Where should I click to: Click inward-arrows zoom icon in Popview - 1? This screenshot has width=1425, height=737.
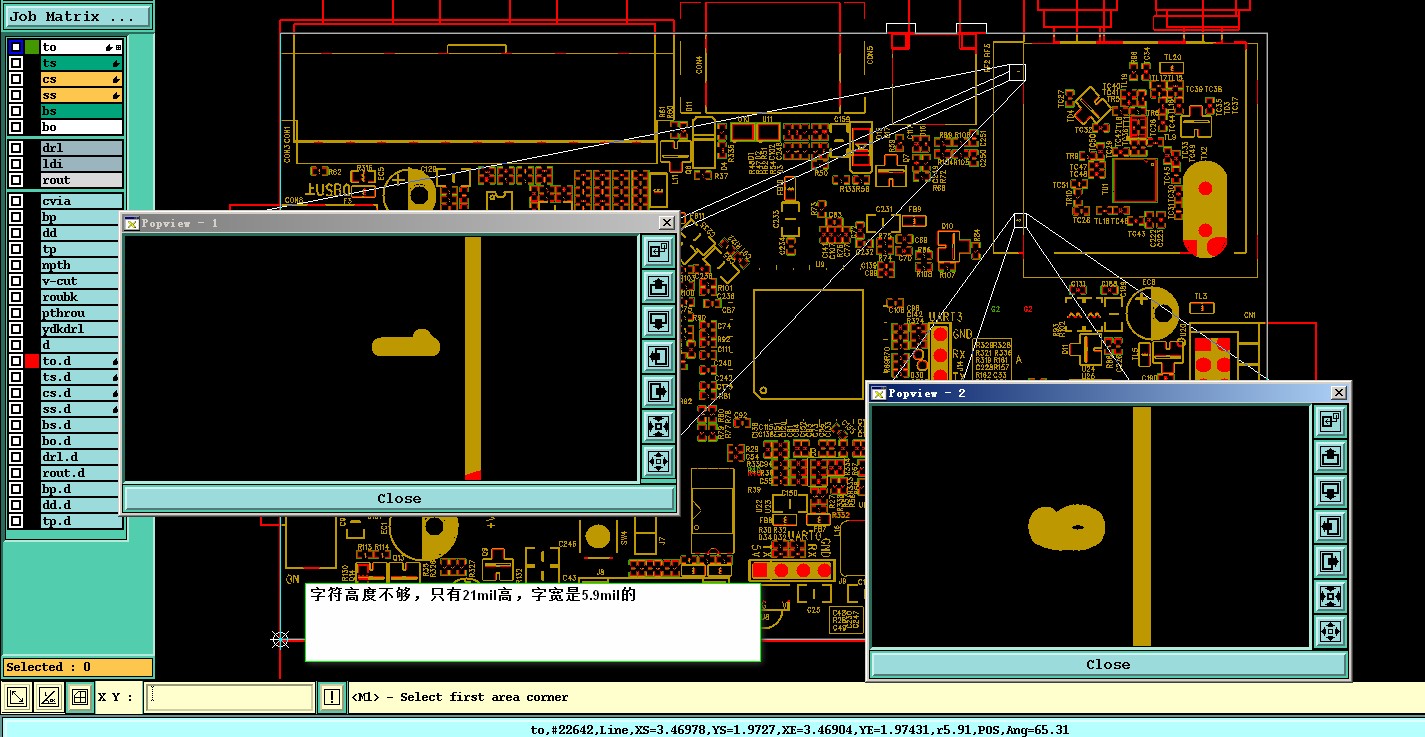[x=658, y=427]
